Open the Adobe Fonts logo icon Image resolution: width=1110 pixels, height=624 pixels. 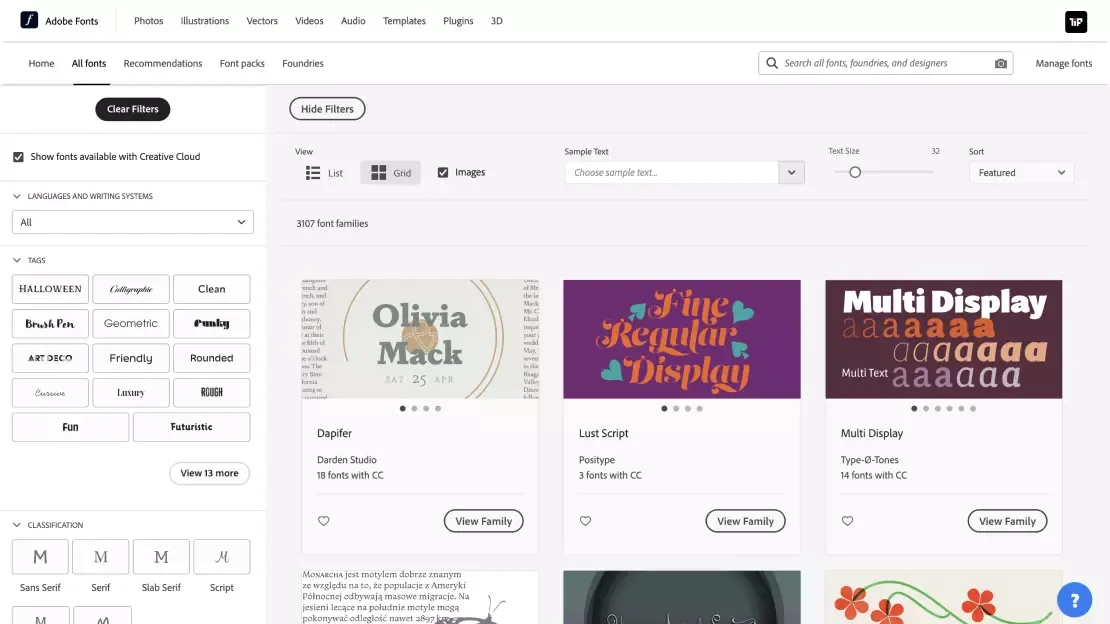tap(29, 20)
